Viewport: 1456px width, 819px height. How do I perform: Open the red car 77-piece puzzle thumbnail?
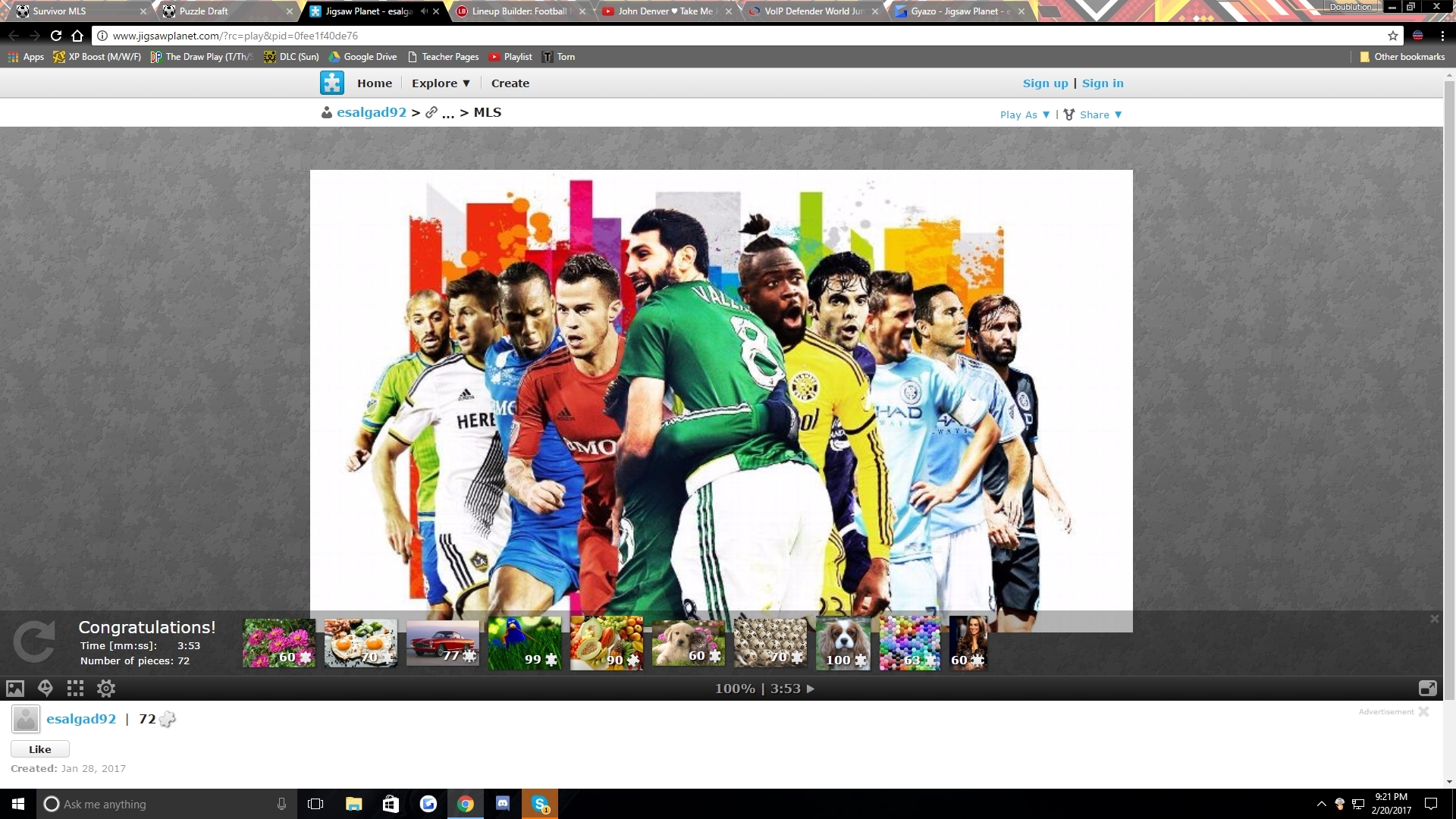[443, 643]
